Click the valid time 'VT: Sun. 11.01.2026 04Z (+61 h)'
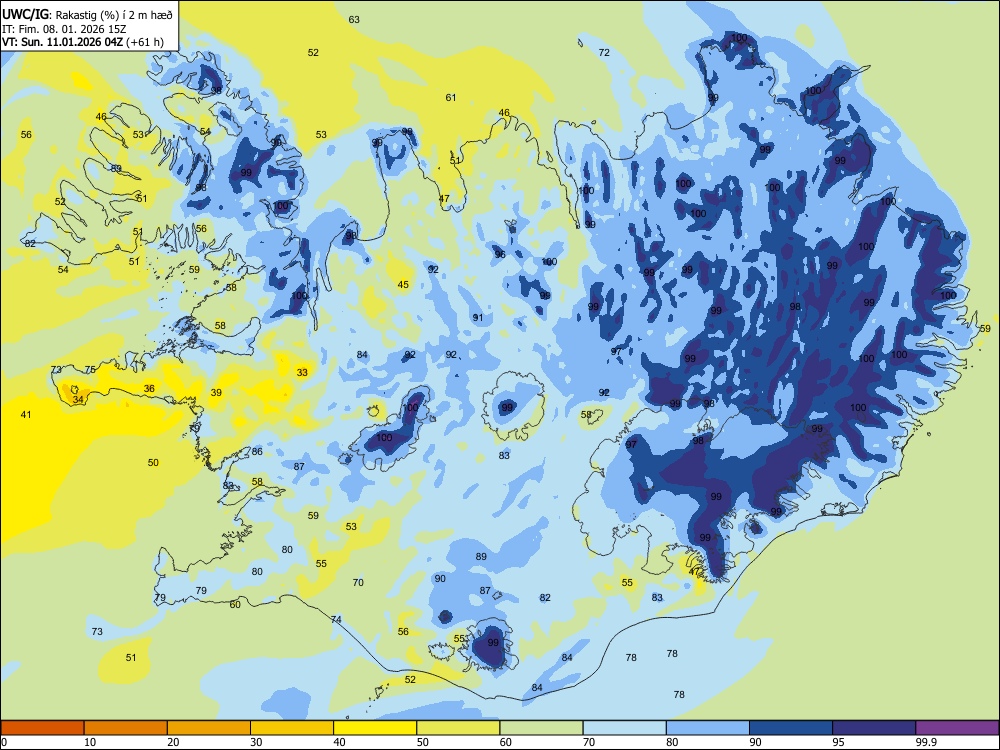 coord(83,42)
